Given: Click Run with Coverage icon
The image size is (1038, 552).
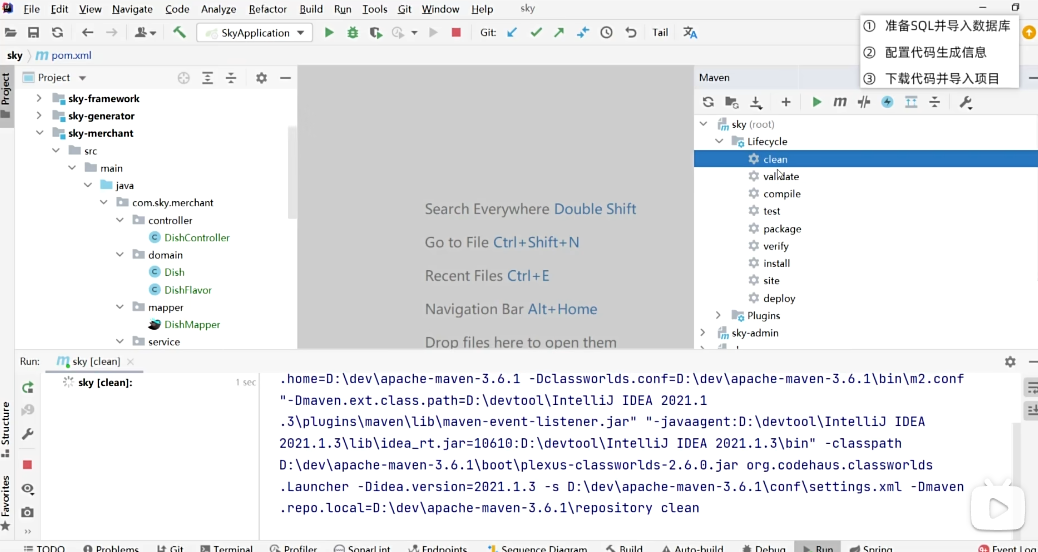Looking at the screenshot, I should [x=376, y=32].
